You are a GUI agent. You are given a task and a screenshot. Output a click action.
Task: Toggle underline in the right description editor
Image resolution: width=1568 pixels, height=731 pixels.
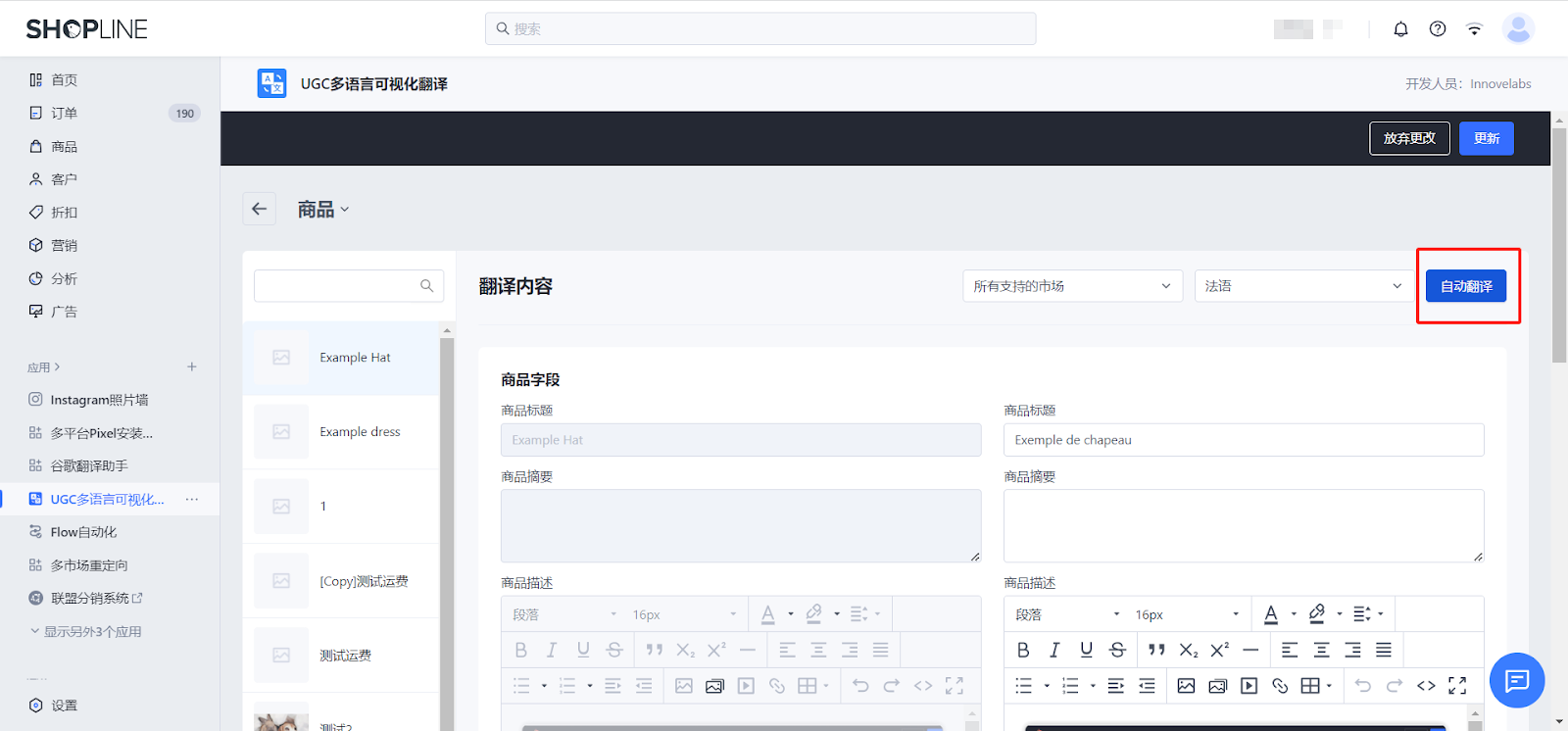tap(1086, 650)
